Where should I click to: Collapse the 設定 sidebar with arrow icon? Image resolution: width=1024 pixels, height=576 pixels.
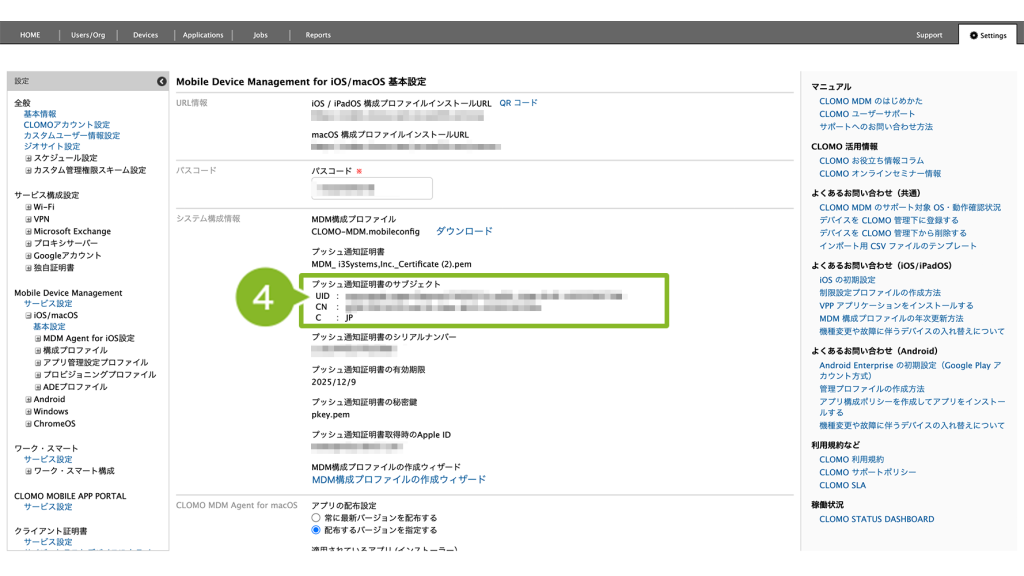pyautogui.click(x=161, y=81)
